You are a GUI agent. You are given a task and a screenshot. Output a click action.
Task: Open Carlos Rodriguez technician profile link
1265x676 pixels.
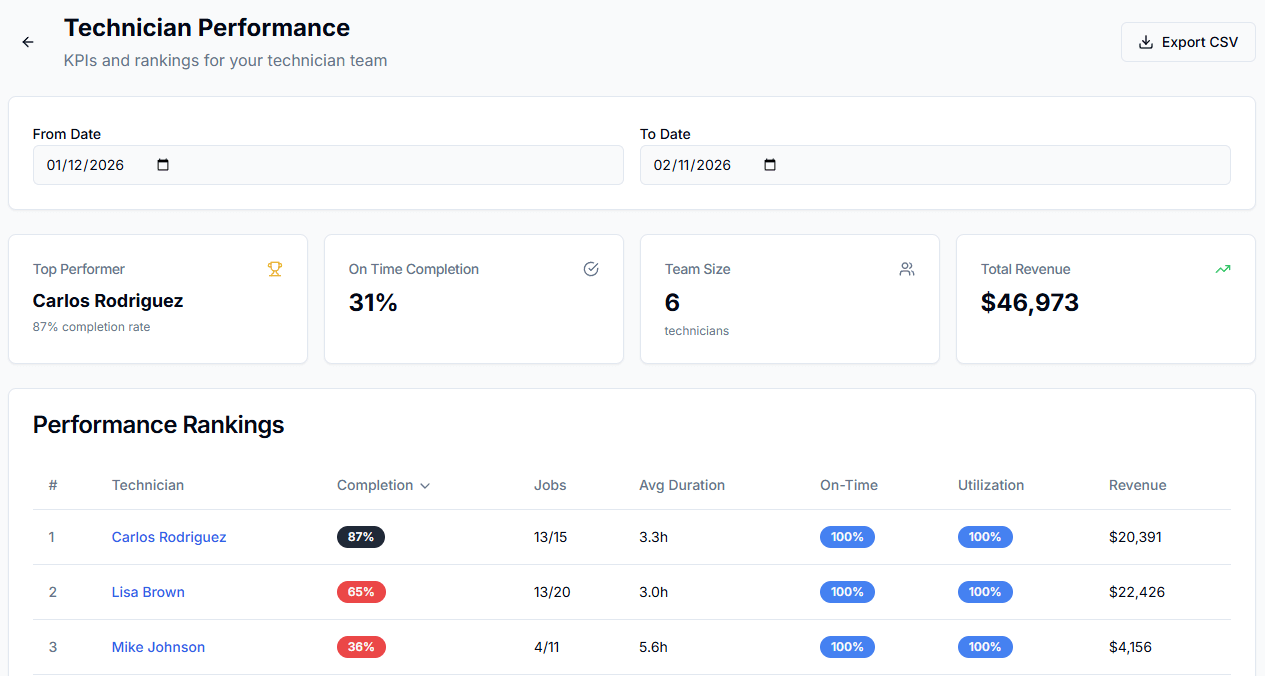169,537
